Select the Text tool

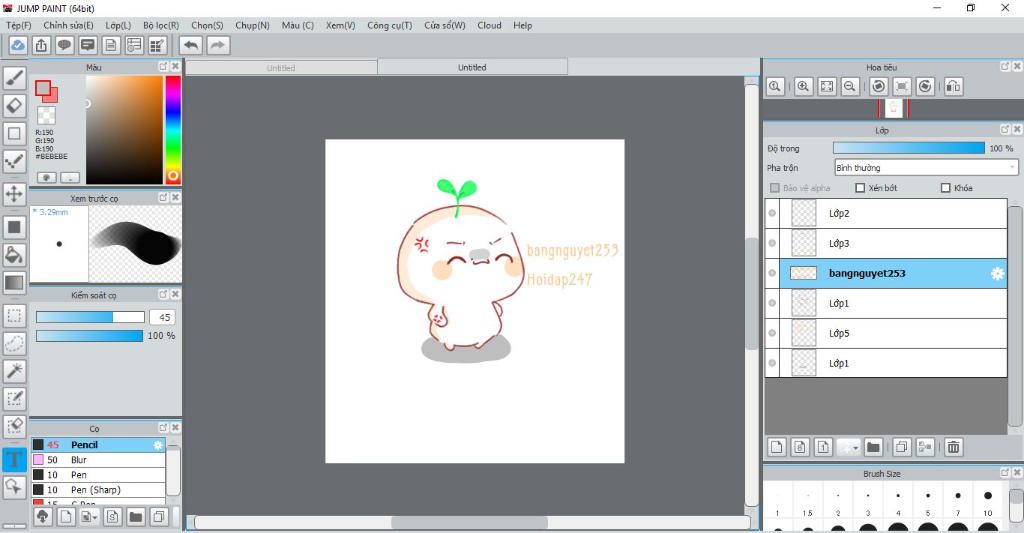(14, 459)
